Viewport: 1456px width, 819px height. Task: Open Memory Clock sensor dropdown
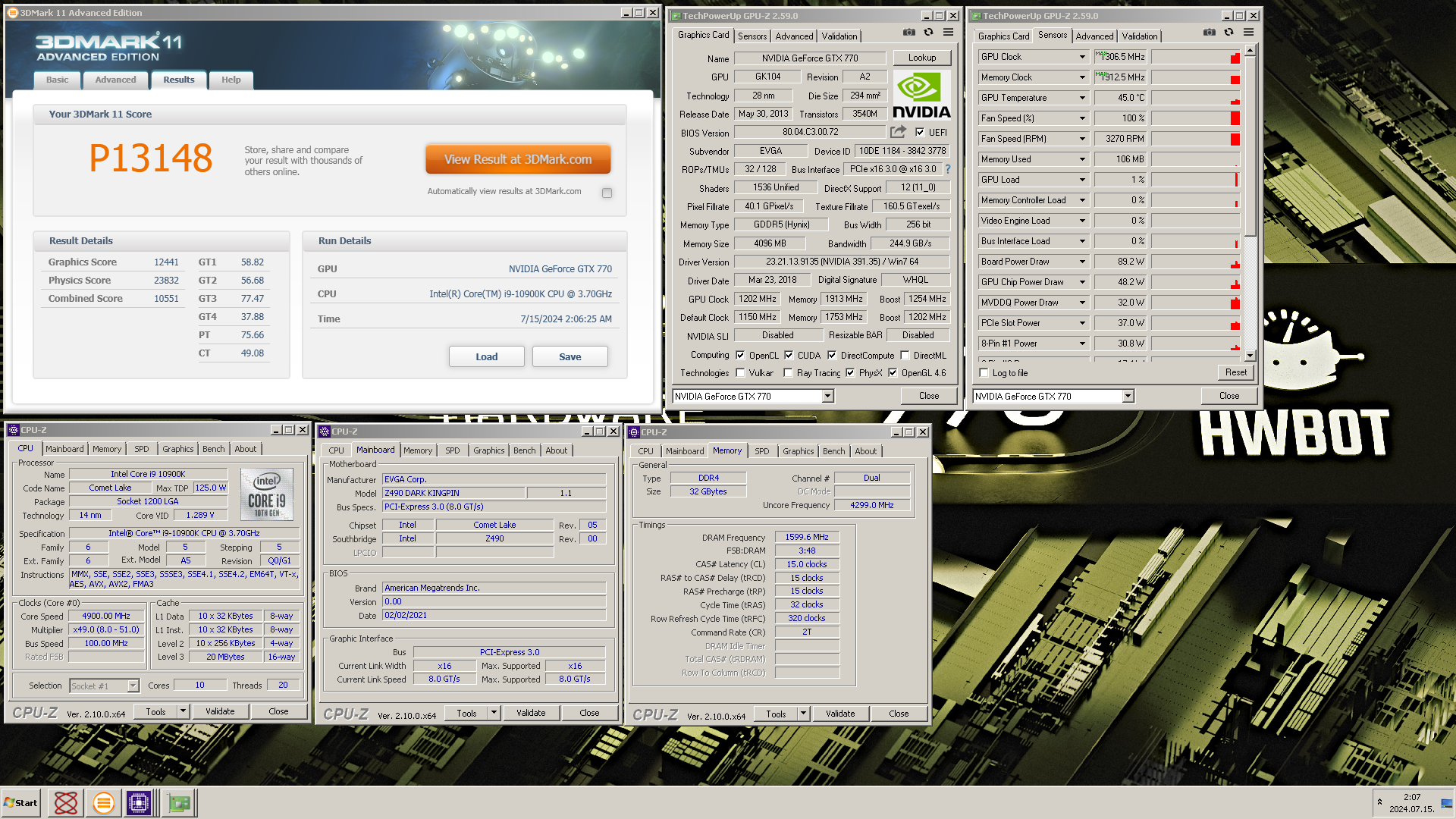tap(1082, 77)
